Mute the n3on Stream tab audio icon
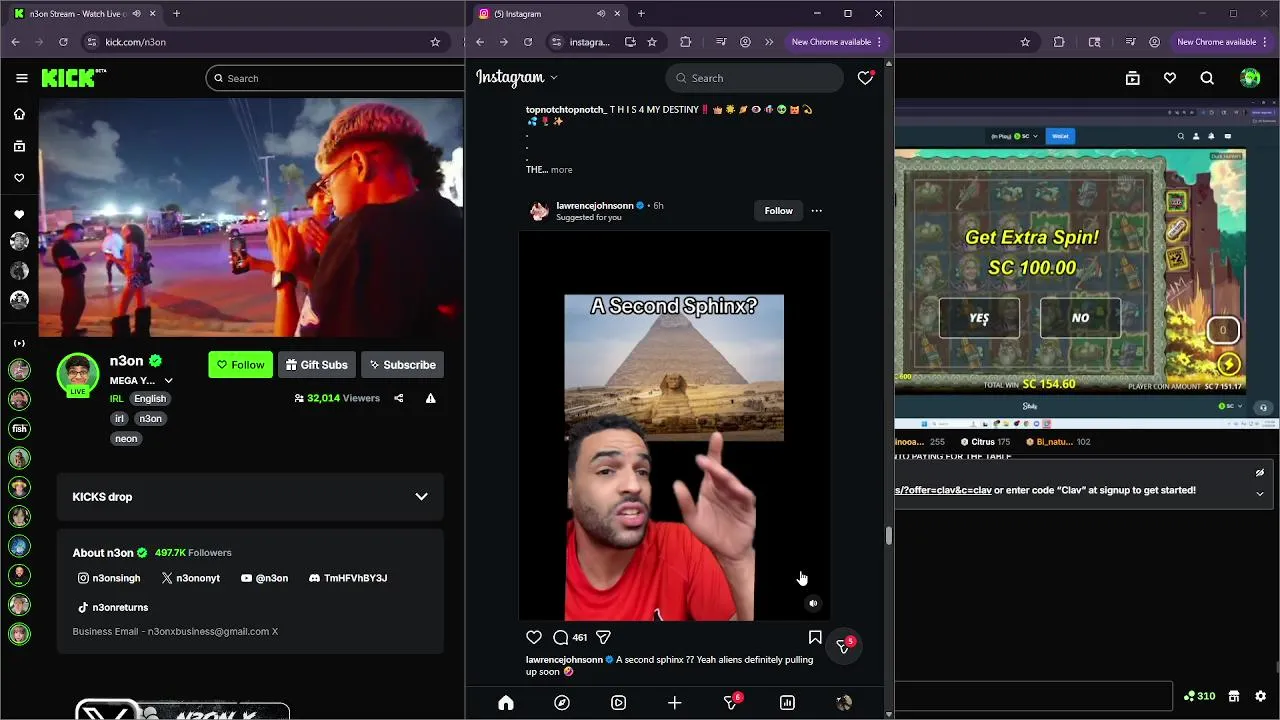The image size is (1280, 720). 135,14
